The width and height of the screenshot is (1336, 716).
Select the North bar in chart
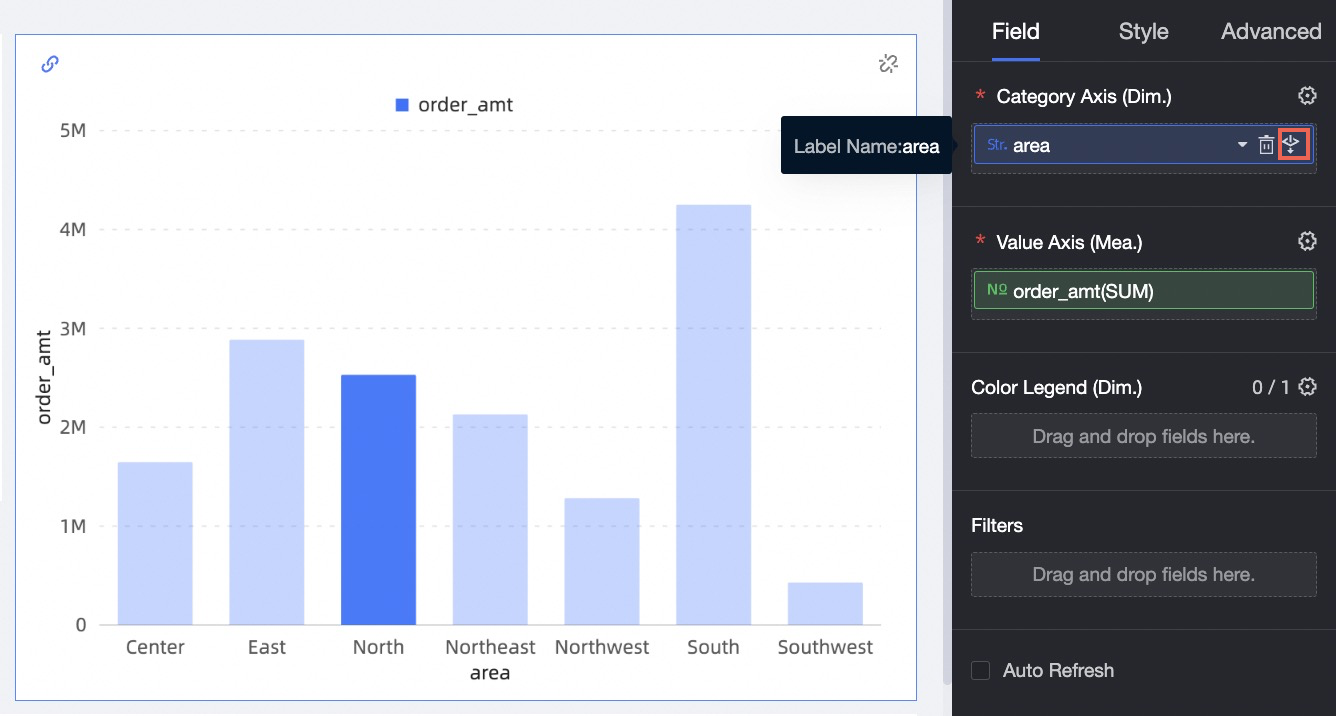378,500
